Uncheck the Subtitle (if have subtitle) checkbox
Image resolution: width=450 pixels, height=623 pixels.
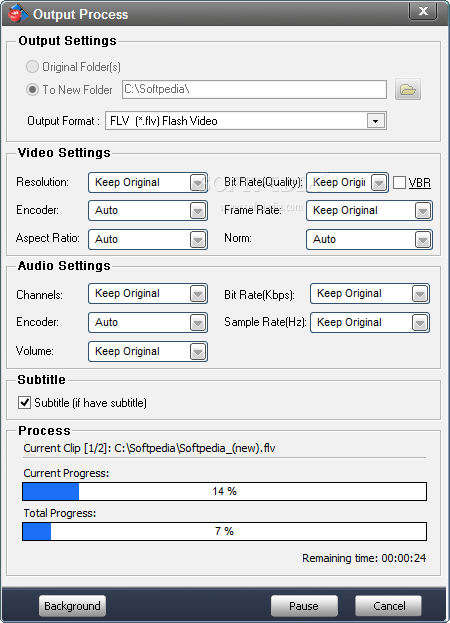click(24, 402)
